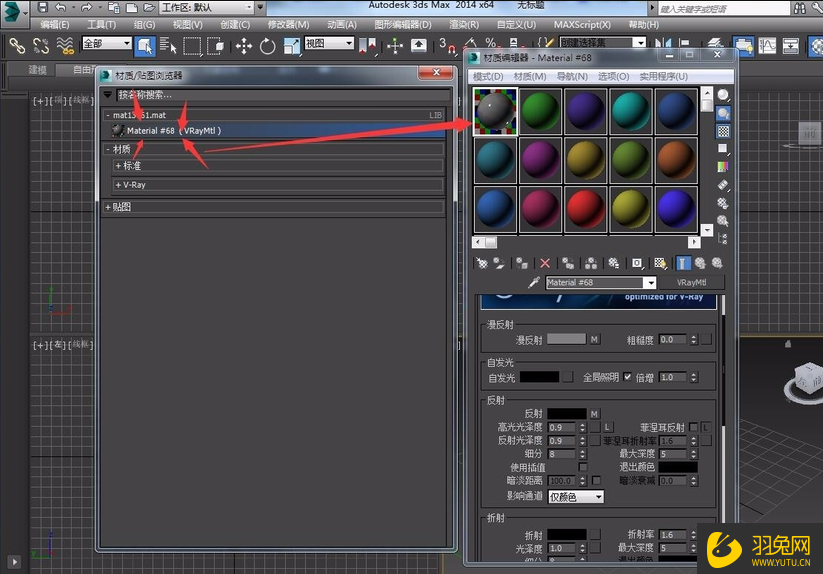Click the Show End Result icon

click(682, 263)
